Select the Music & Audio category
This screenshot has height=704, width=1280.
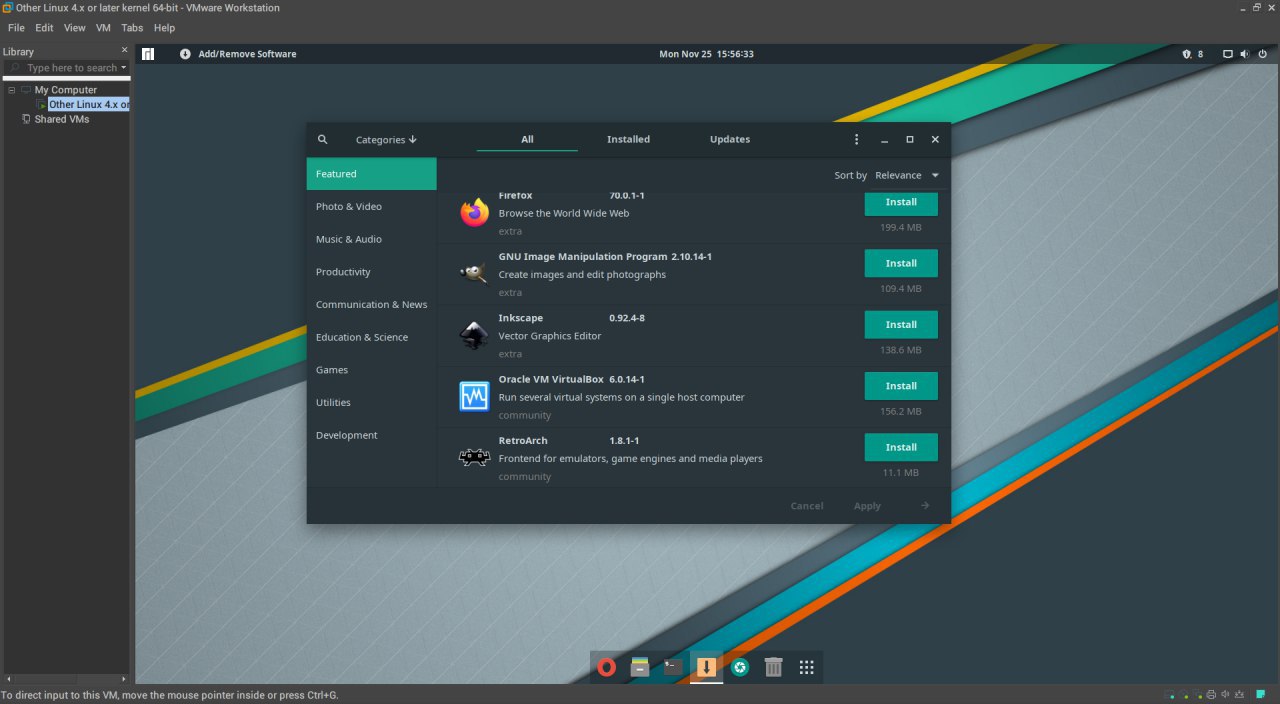(x=372, y=240)
